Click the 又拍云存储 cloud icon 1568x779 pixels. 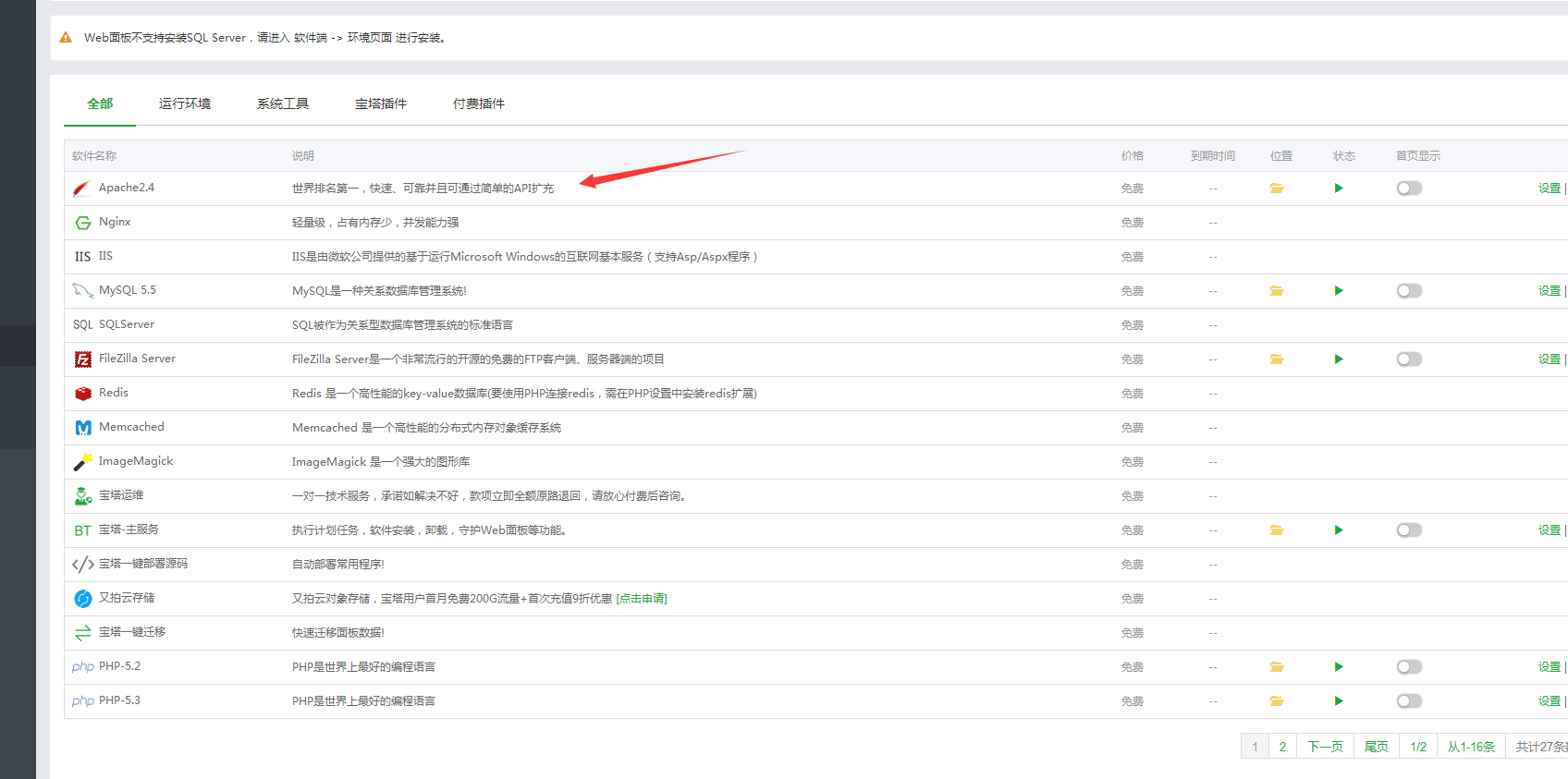click(x=83, y=599)
